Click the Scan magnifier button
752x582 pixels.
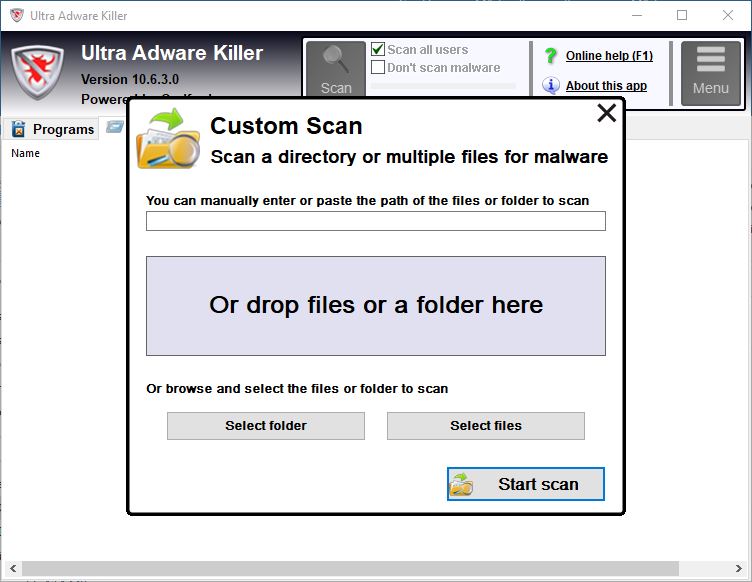coord(336,69)
